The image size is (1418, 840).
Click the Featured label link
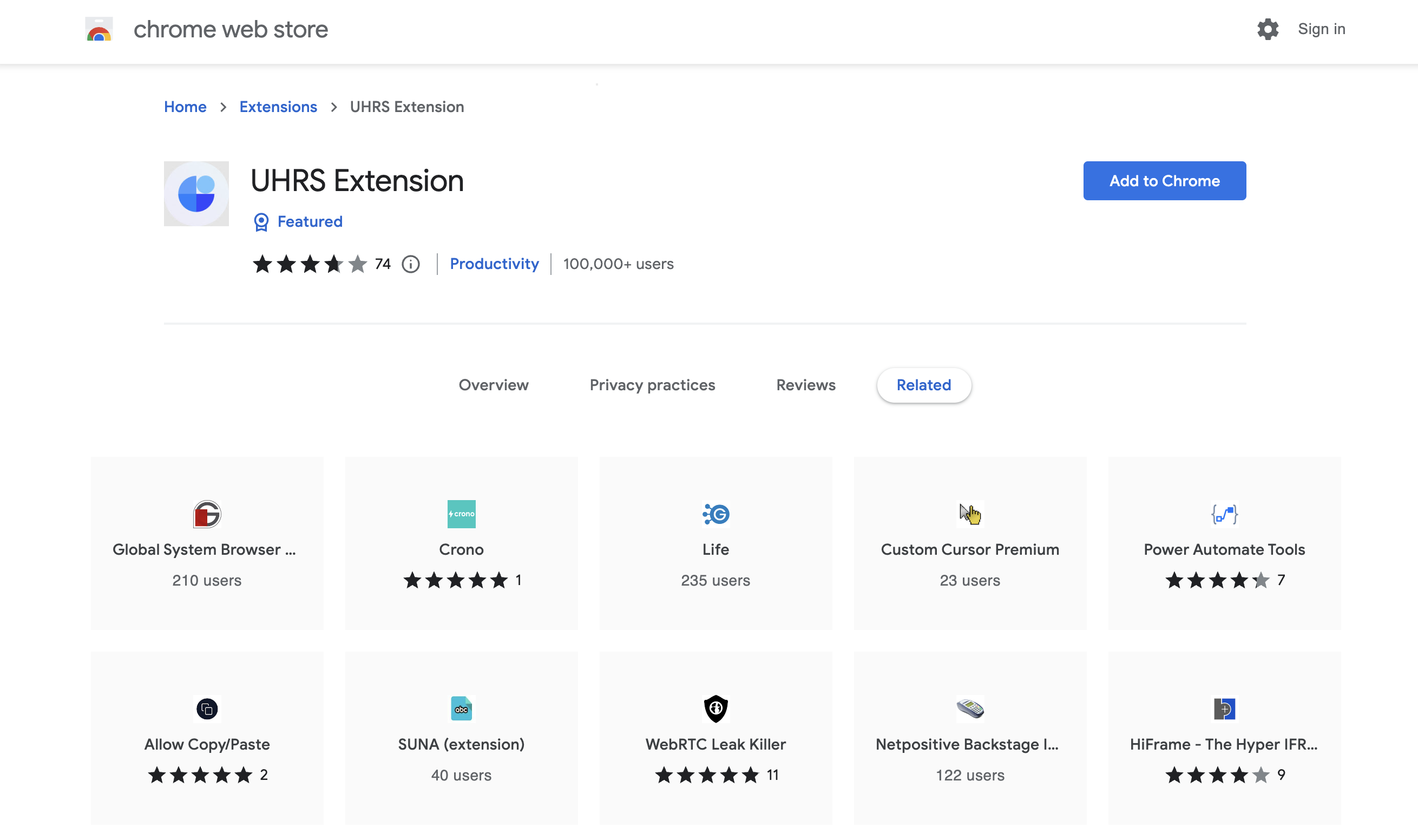[x=310, y=222]
